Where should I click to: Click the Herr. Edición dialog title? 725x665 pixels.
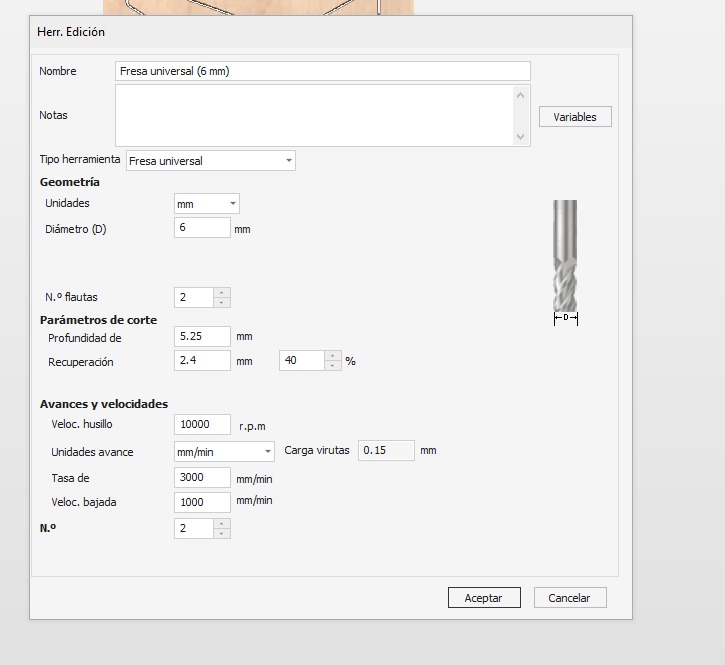pos(71,32)
